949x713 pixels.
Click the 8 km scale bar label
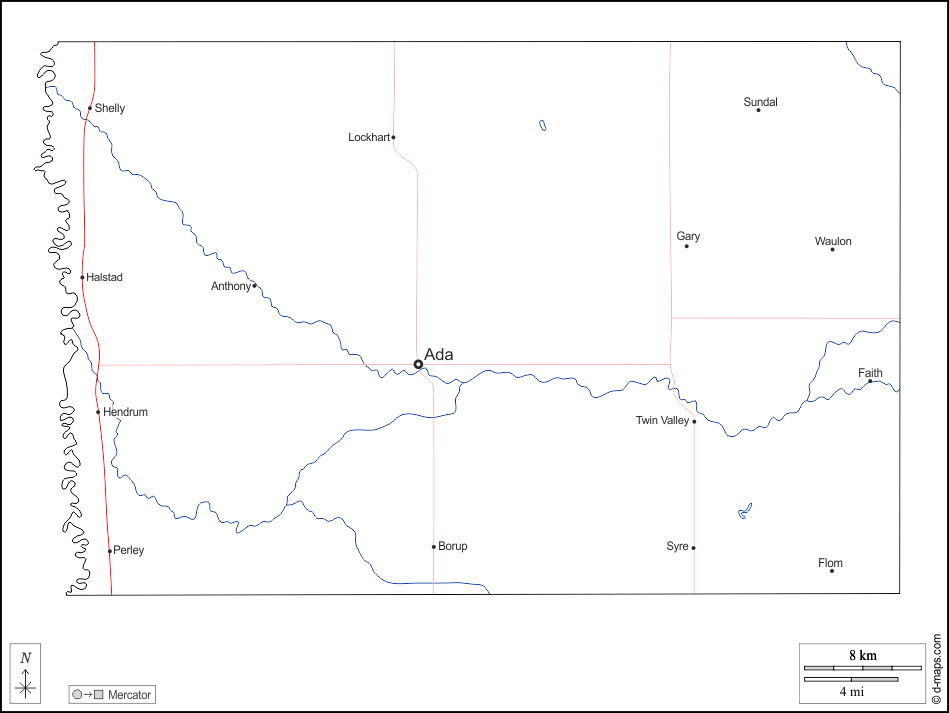[862, 655]
